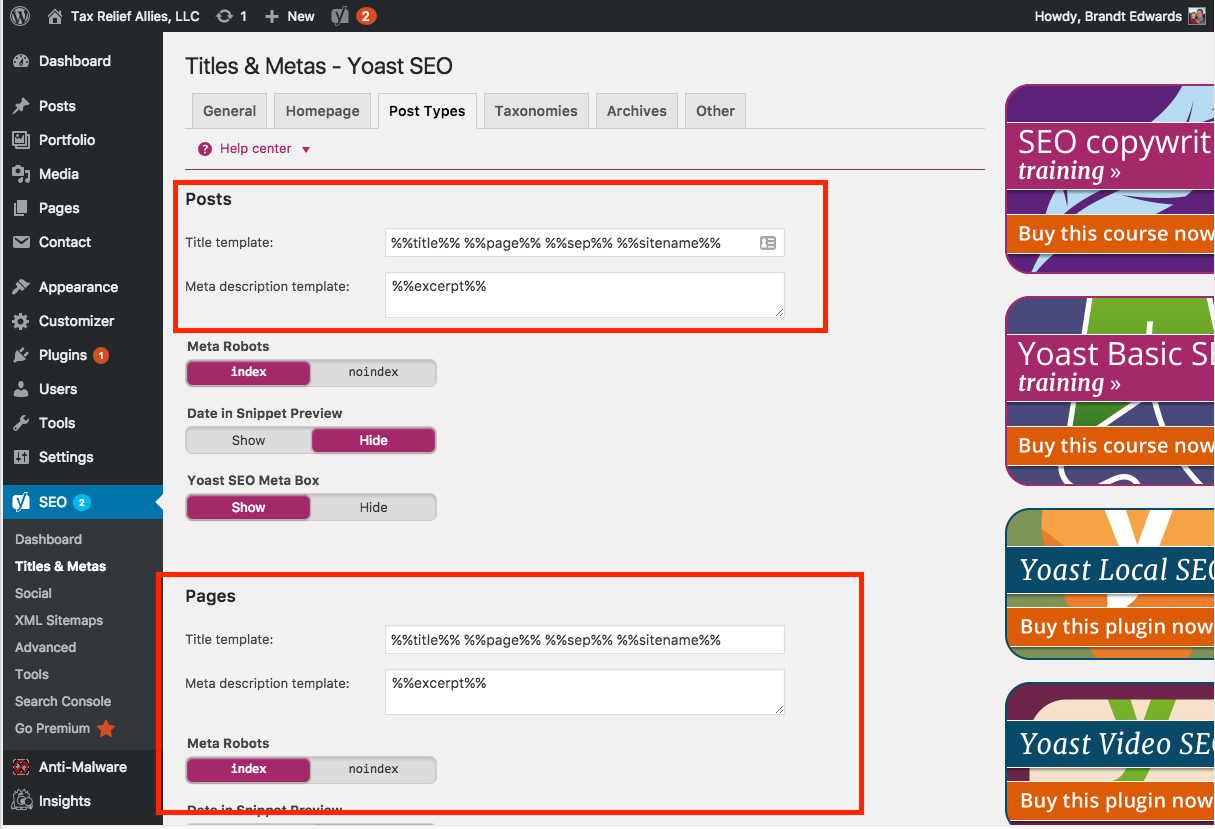
Task: Click the SEO notification count badge in sidebar
Action: [82, 502]
